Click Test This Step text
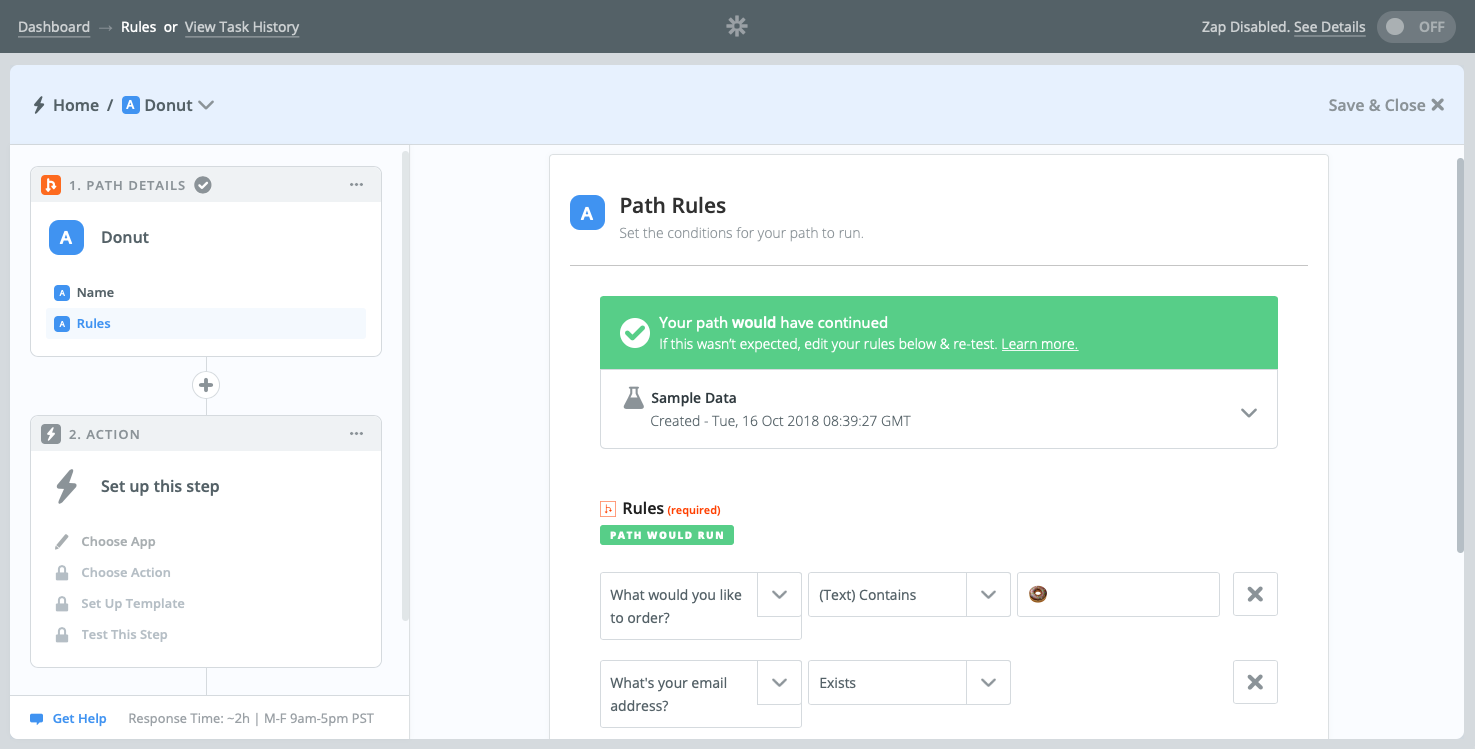Image resolution: width=1475 pixels, height=749 pixels. (124, 635)
